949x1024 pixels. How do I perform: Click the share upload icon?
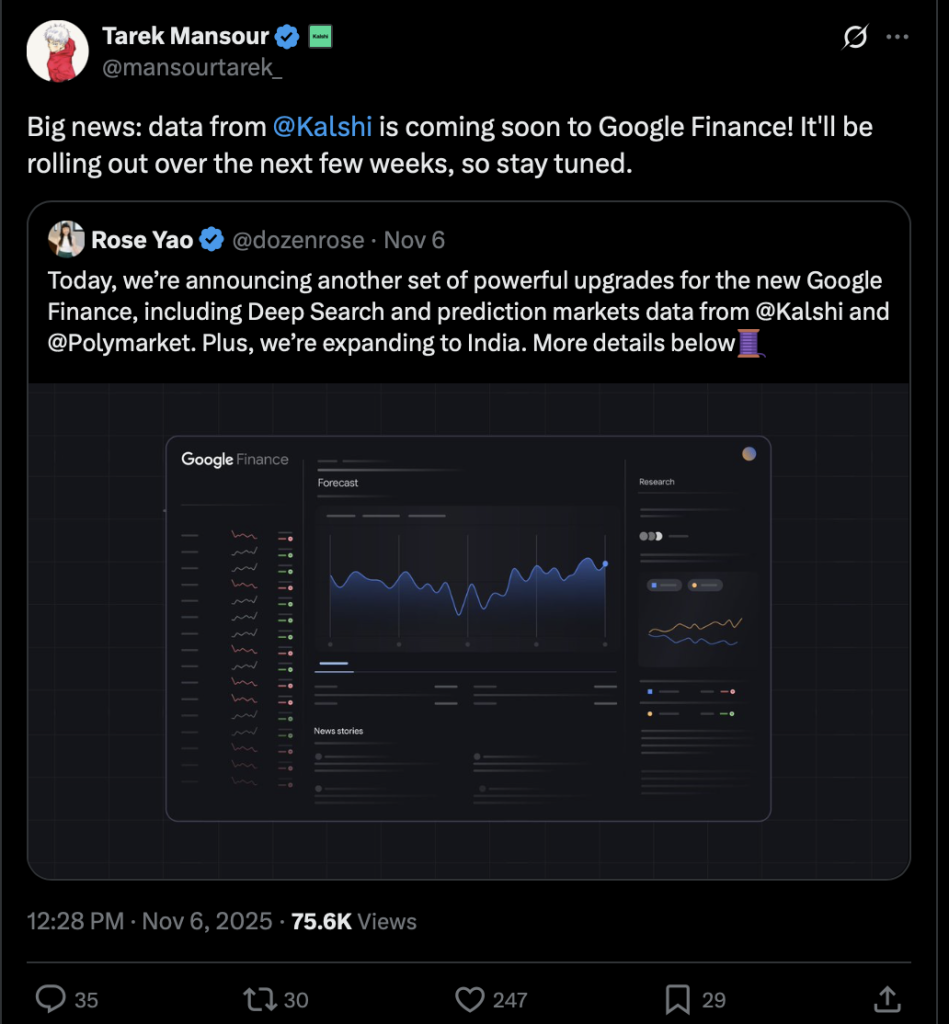click(x=886, y=998)
